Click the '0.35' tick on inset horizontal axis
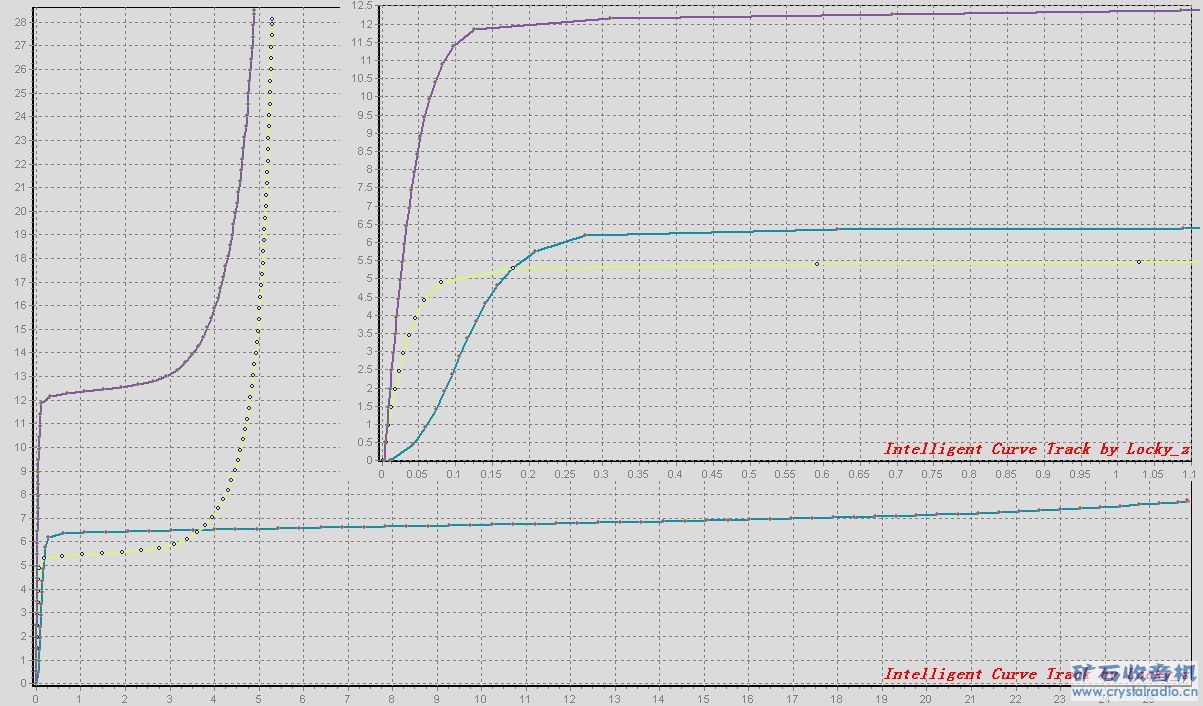Screen dimensions: 1203x706 point(638,473)
